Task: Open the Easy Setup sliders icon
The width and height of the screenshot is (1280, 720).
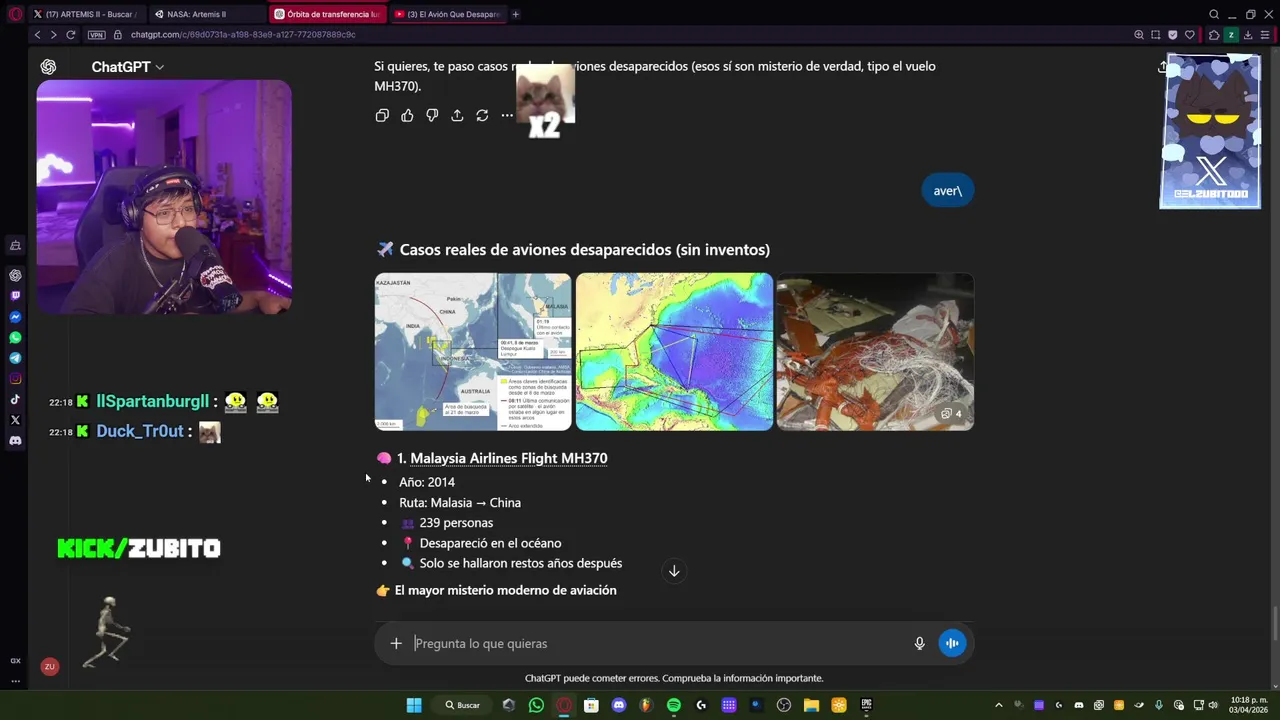Action: [1265, 34]
